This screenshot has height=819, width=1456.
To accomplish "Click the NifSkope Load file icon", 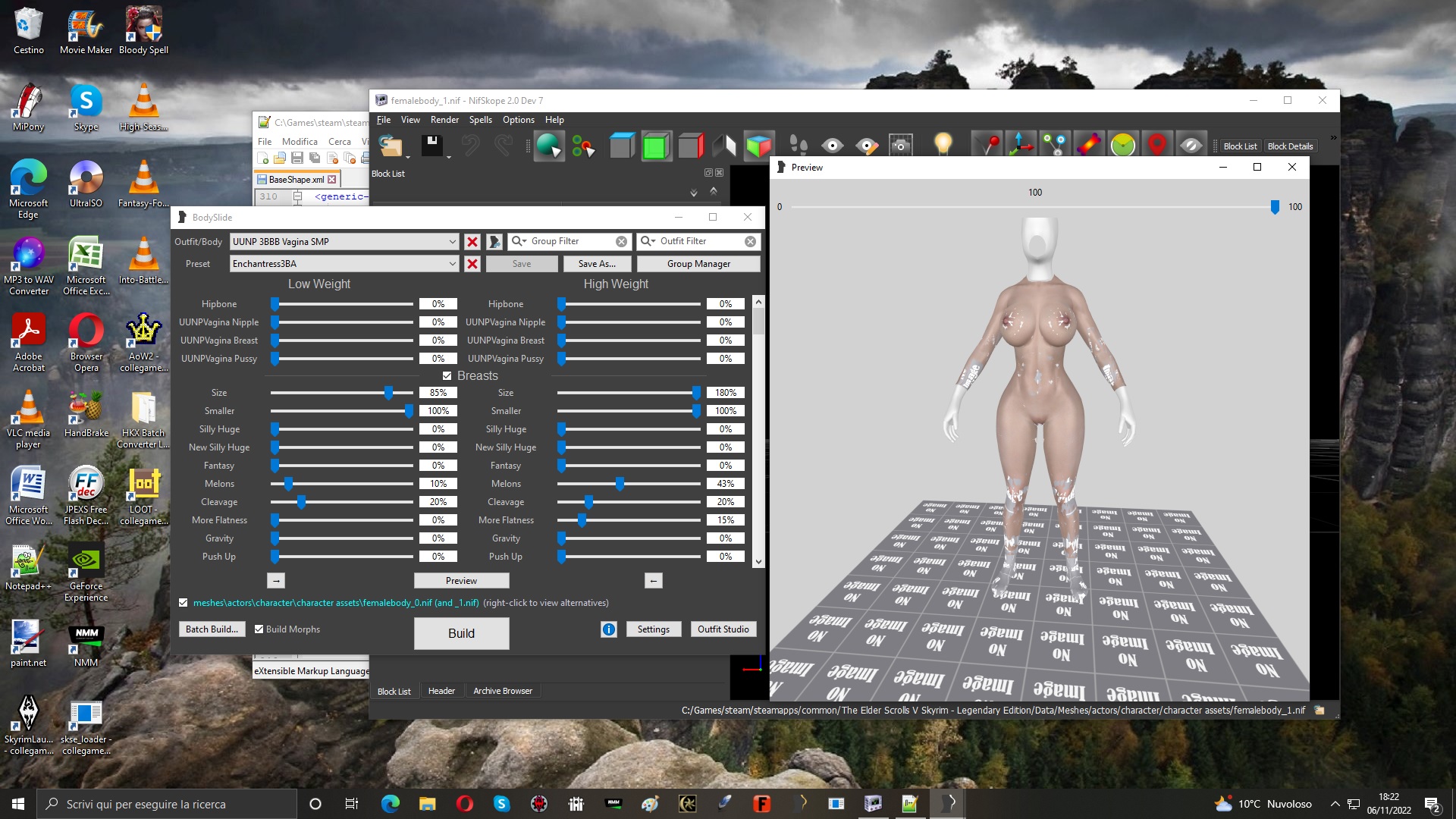I will pos(391,146).
